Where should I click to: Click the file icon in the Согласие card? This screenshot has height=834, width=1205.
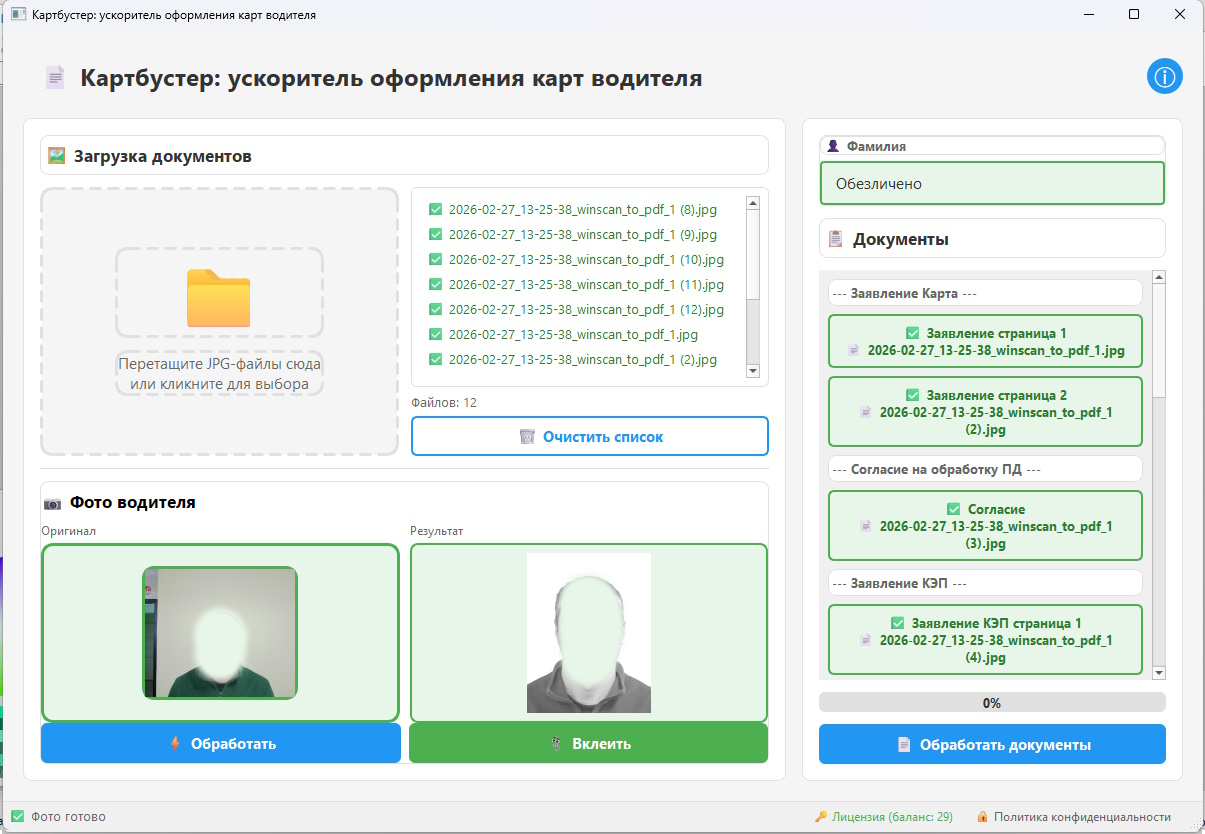click(866, 526)
